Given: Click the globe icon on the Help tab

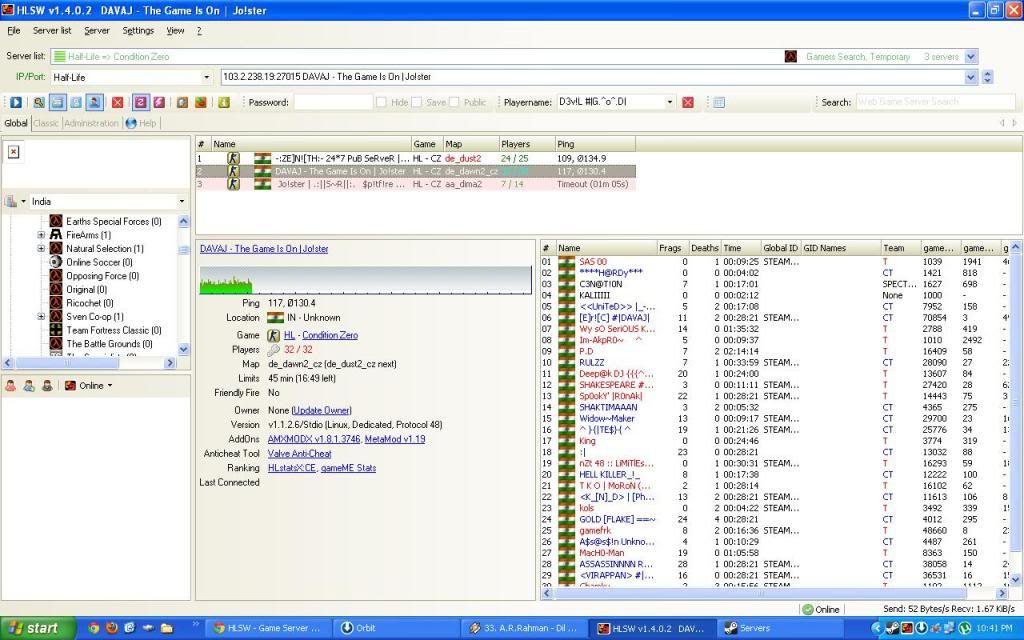Looking at the screenshot, I should (131, 123).
